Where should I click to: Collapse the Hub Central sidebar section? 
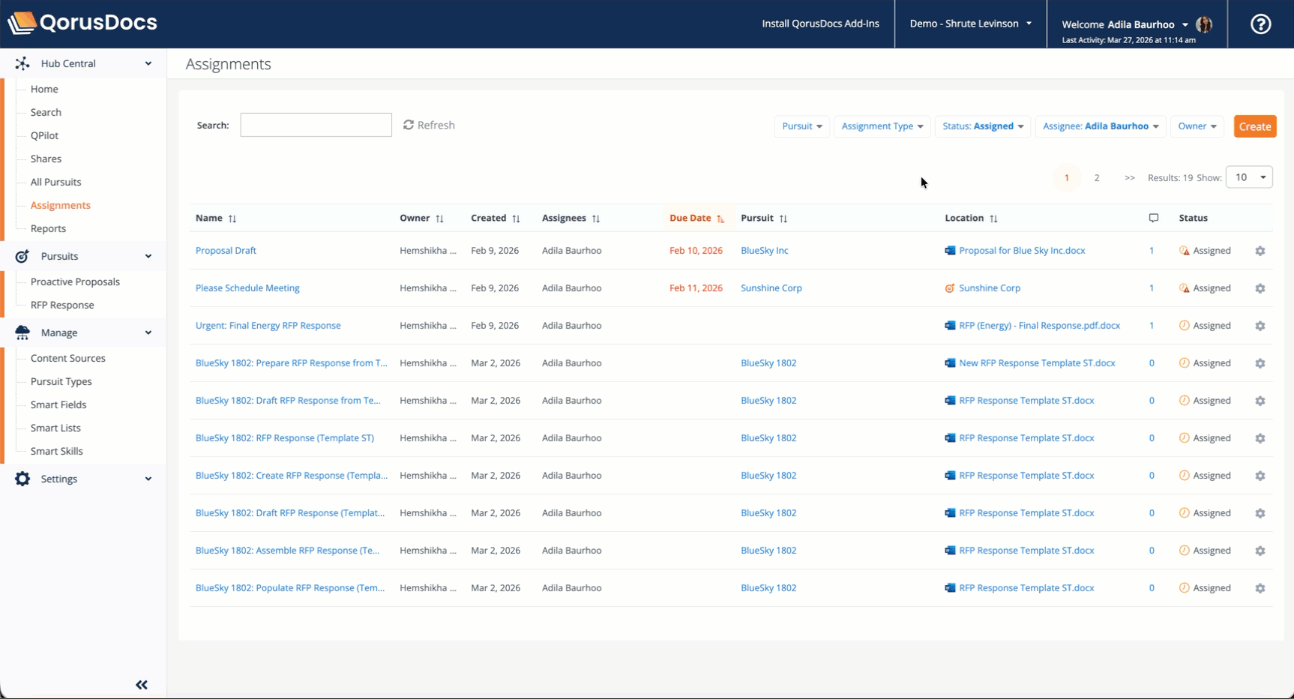click(x=148, y=64)
